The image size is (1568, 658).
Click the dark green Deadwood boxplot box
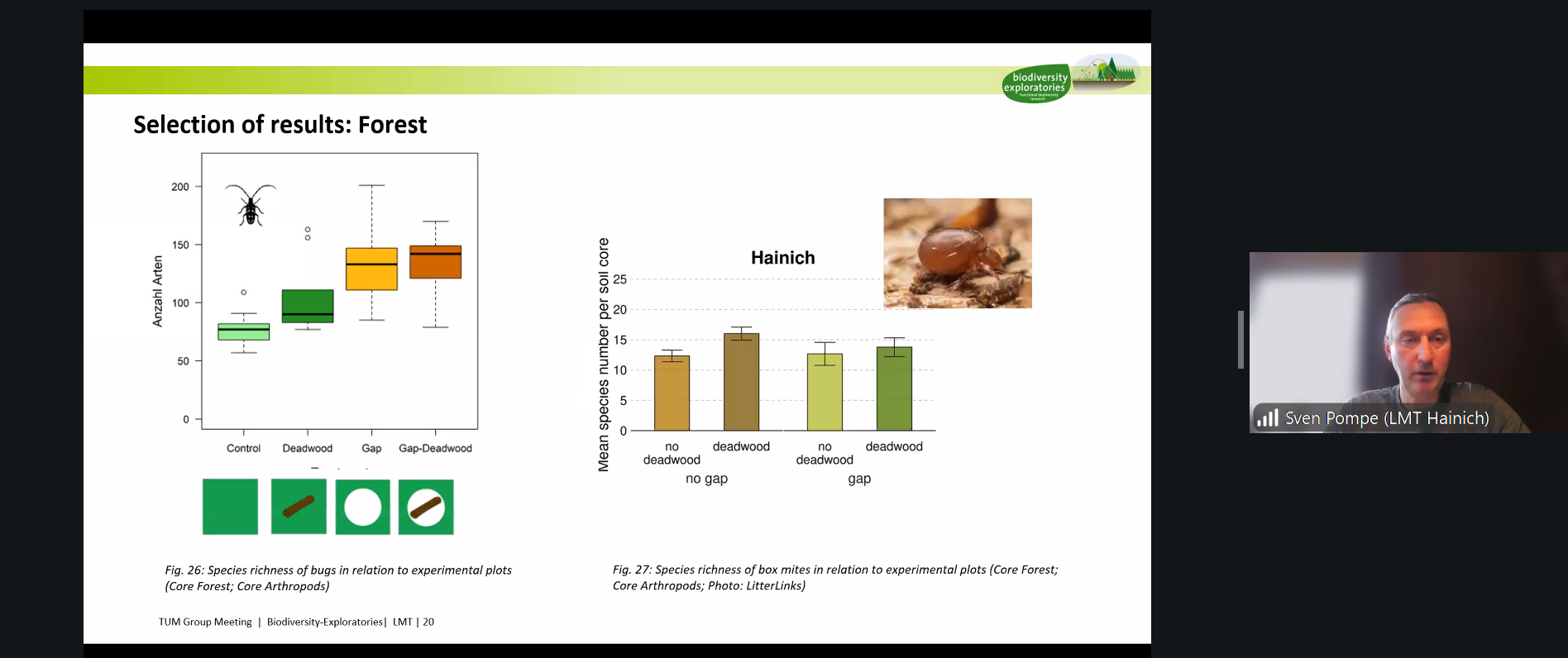click(308, 306)
